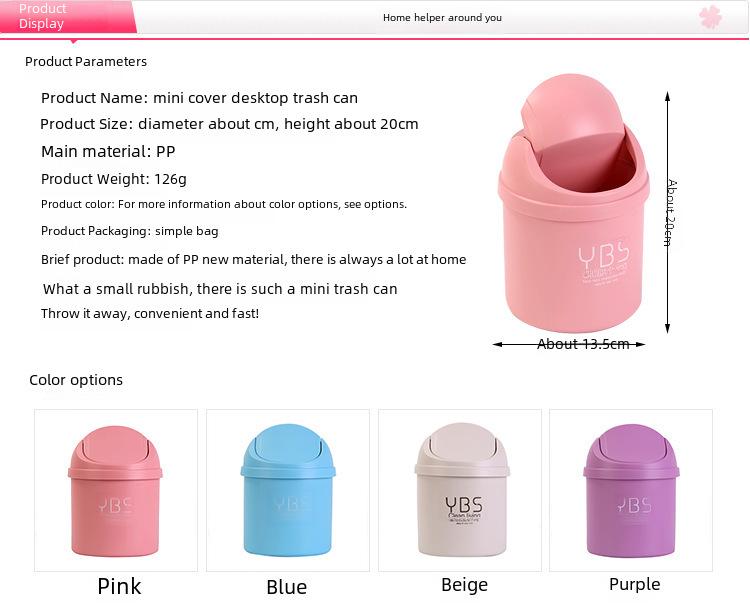Click the pink flower icon in header

tap(710, 17)
